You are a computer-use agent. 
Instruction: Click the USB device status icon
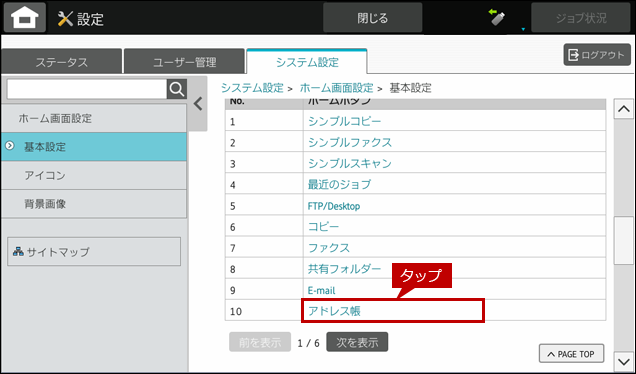[497, 17]
